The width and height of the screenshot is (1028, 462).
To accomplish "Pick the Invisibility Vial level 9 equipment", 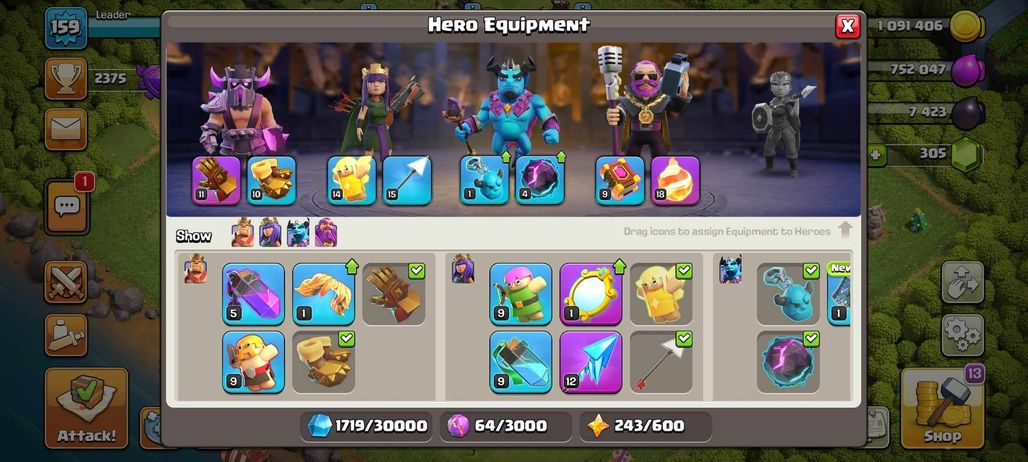I will [521, 362].
